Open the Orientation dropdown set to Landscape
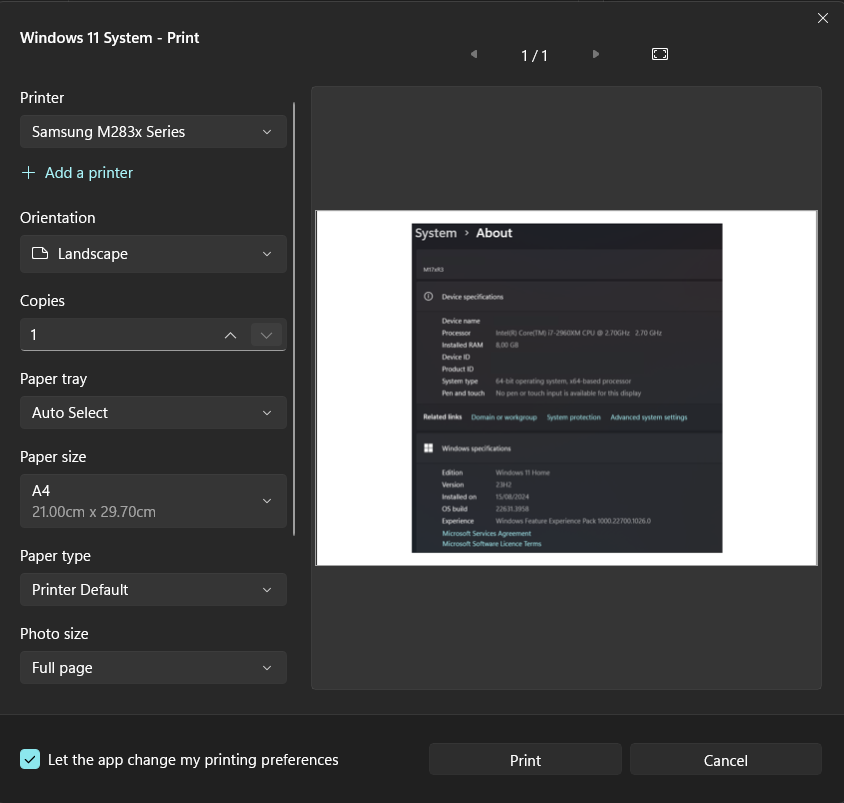Viewport: 844px width, 803px height. tap(153, 254)
